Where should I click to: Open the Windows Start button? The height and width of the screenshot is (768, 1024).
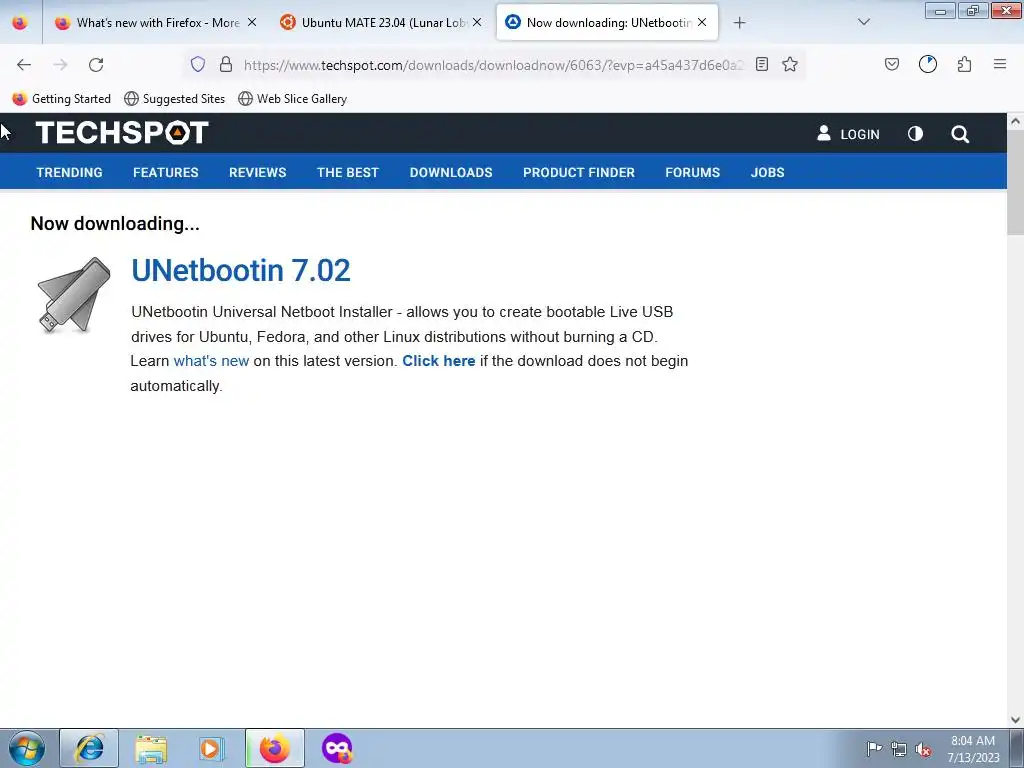27,748
